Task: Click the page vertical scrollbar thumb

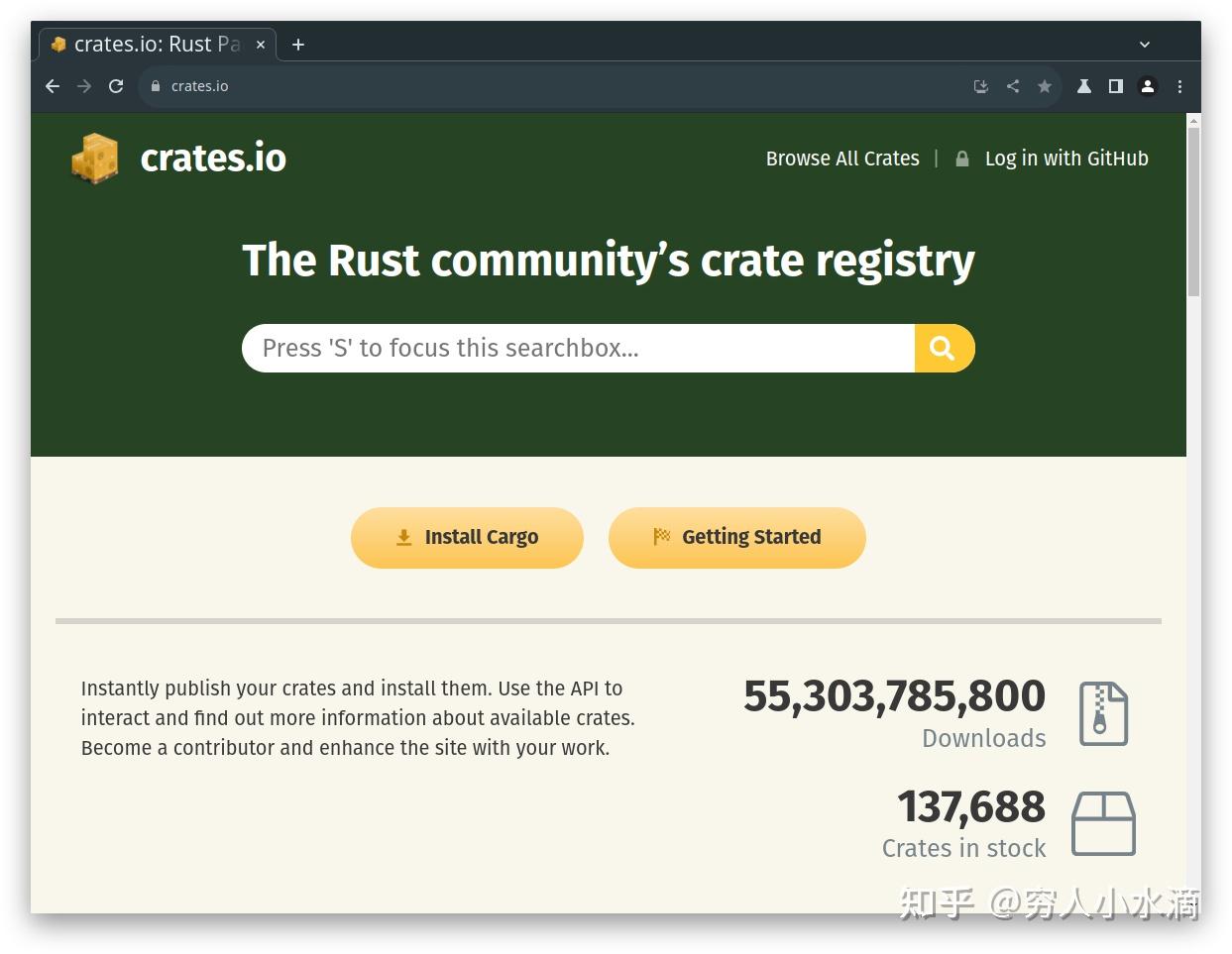Action: [x=1193, y=212]
